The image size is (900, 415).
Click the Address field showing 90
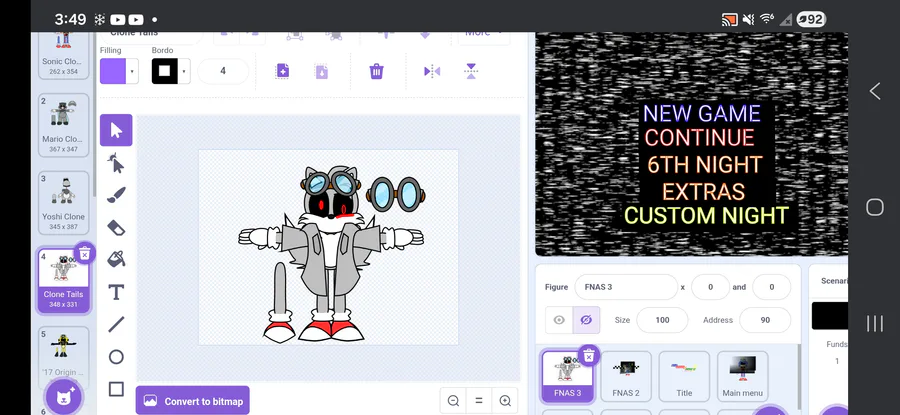click(x=765, y=320)
